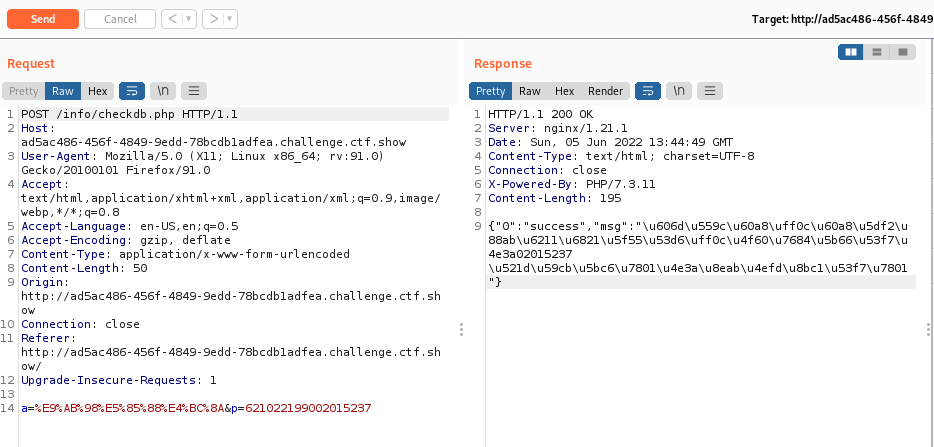
Task: Click the Content-Length: 50 header
Action: coord(84,268)
